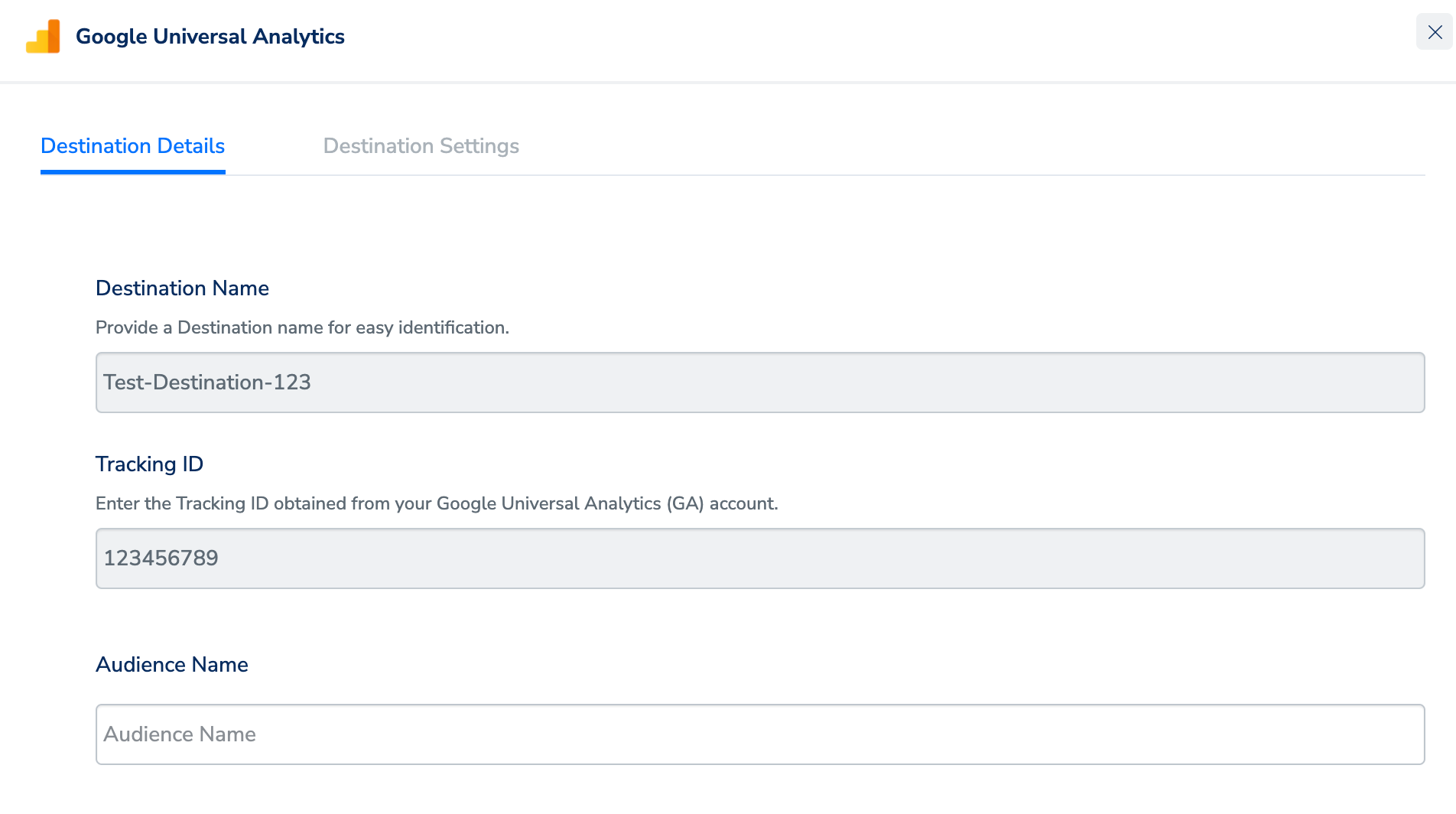Click the tall orange bar of the logo

53,35
